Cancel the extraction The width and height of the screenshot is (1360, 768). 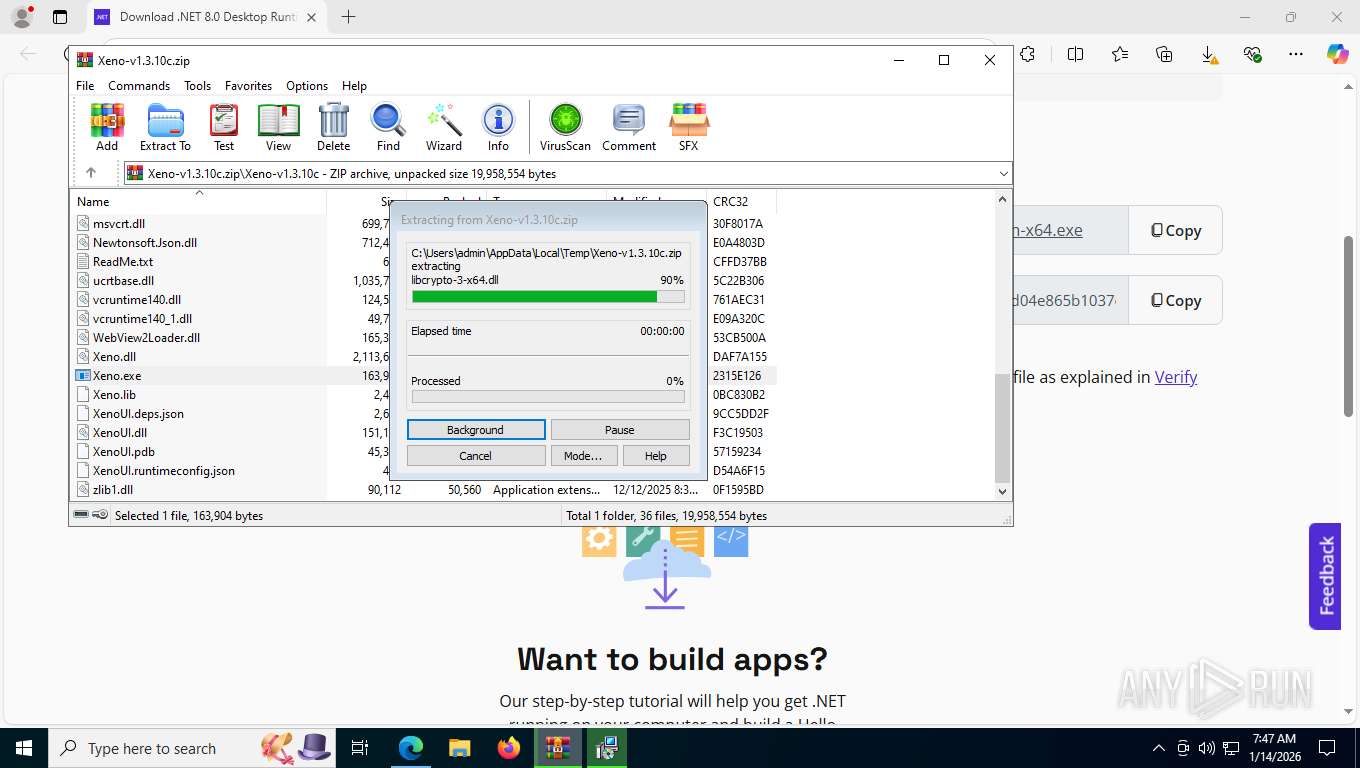(476, 456)
